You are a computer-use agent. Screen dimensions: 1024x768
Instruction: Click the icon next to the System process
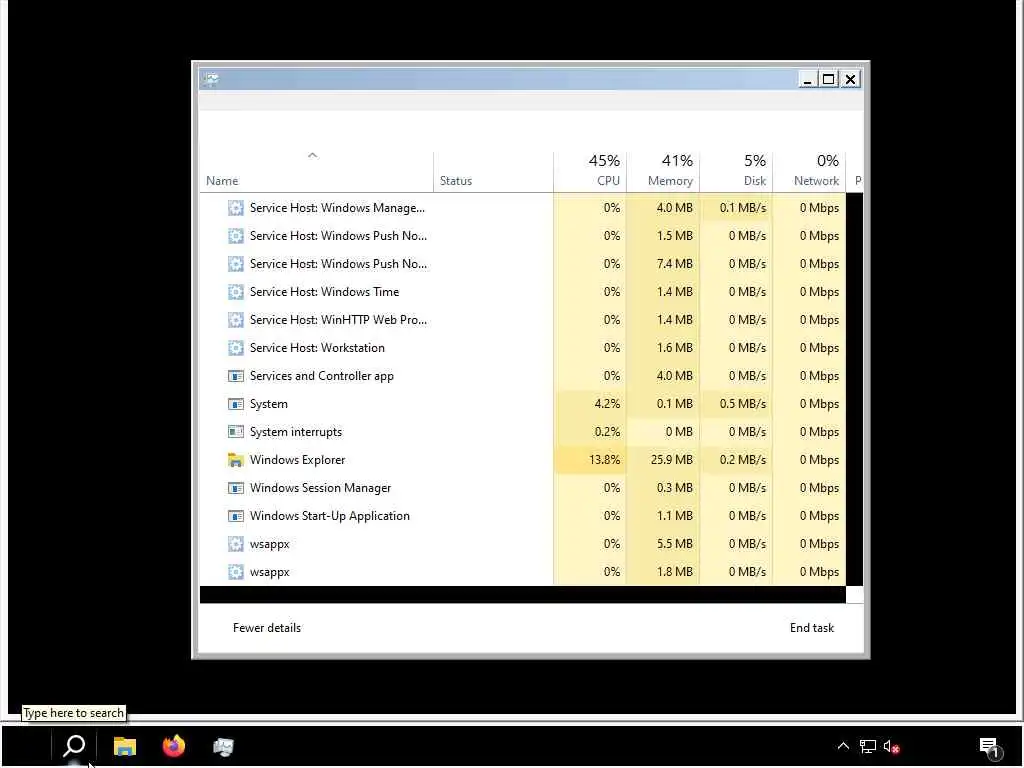[236, 404]
